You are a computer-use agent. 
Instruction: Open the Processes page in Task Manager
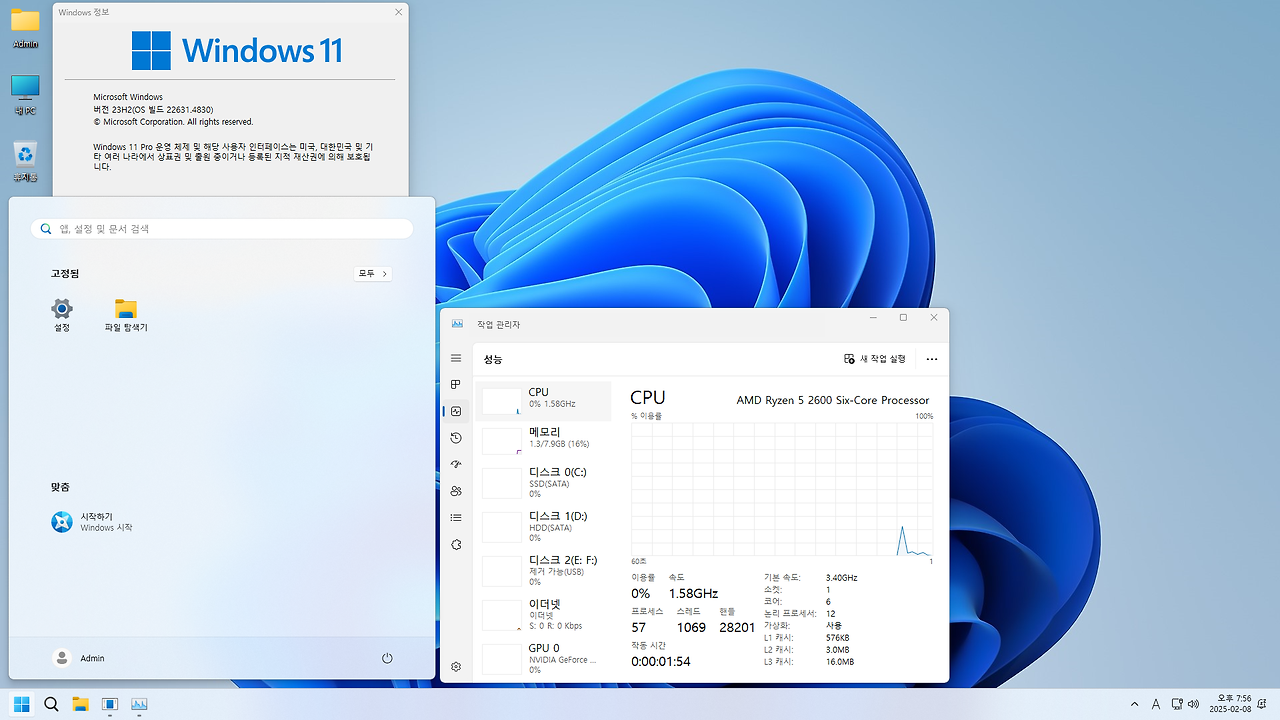click(456, 384)
